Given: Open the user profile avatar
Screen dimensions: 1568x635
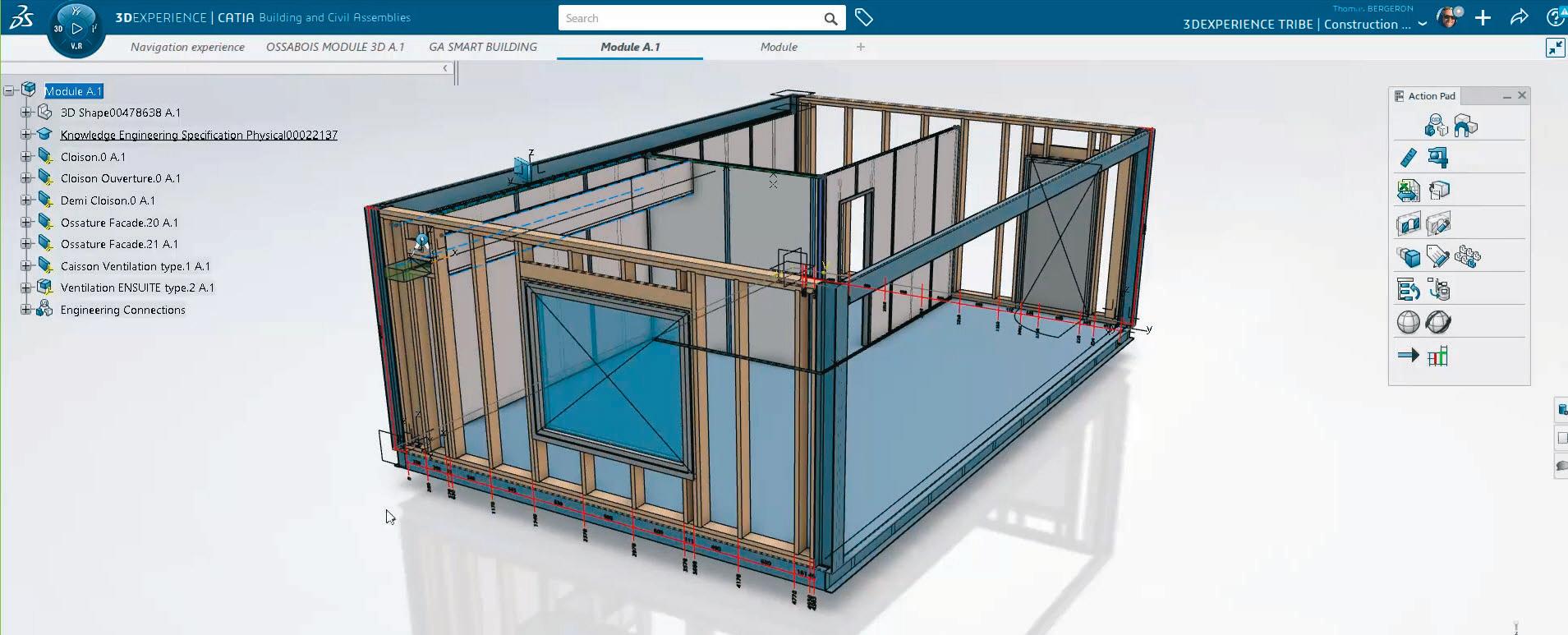Looking at the screenshot, I should 1449,17.
